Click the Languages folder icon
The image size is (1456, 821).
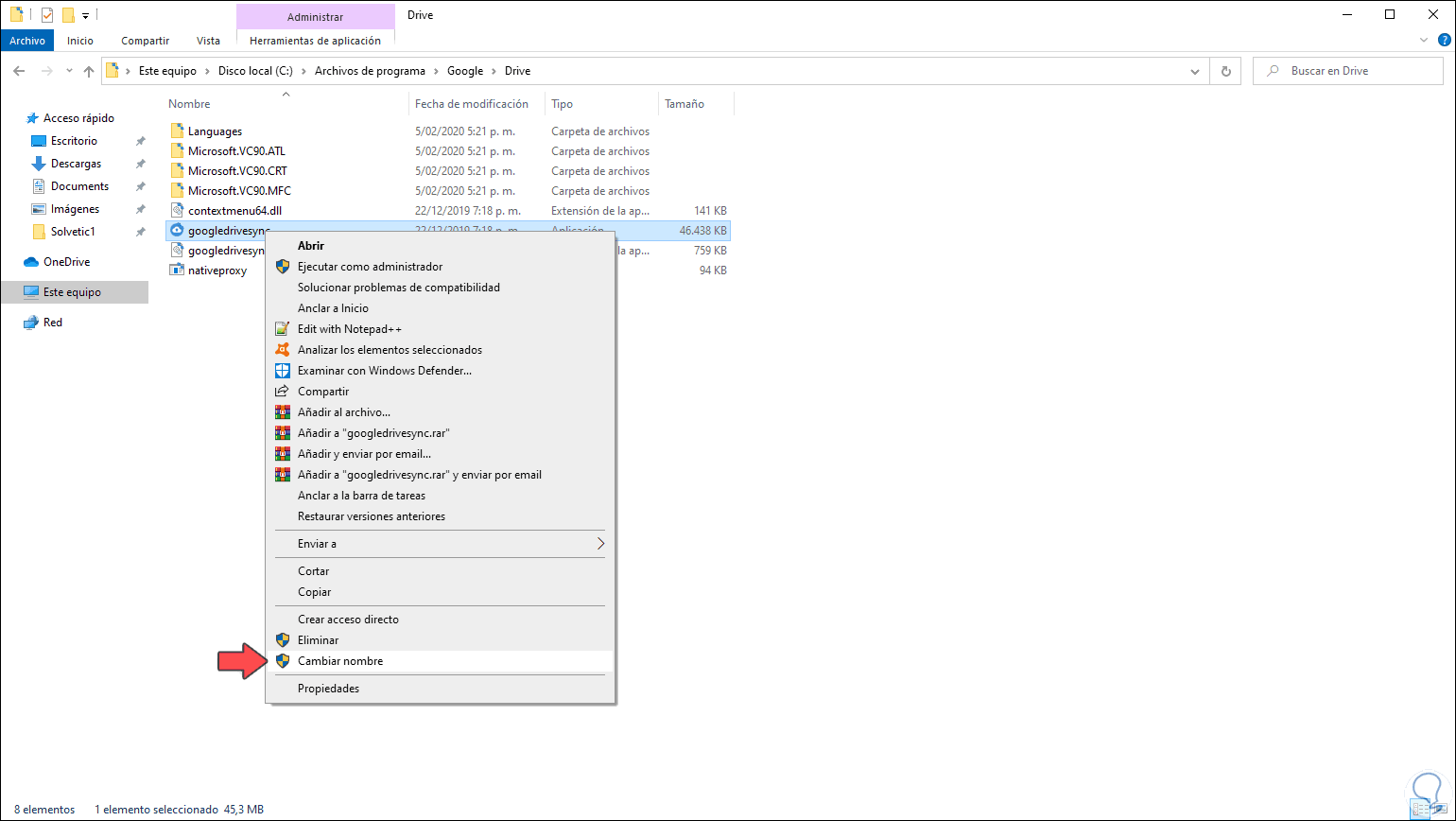(177, 131)
